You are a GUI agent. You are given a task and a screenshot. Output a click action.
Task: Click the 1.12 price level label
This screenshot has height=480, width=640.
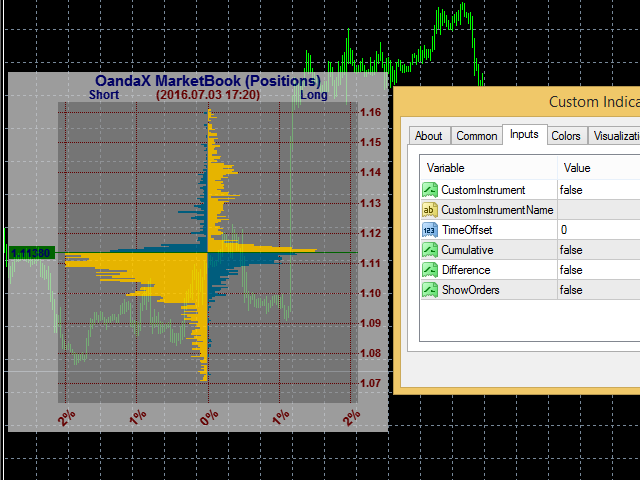pyautogui.click(x=371, y=233)
